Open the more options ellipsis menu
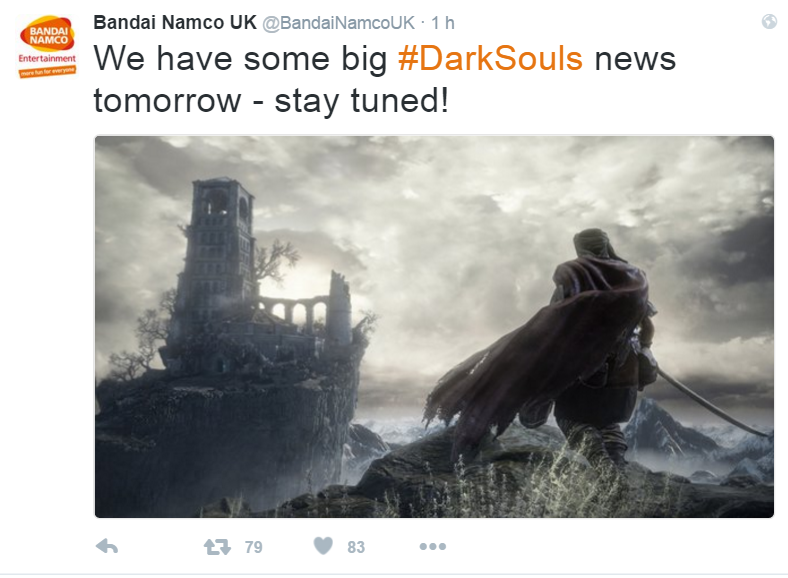This screenshot has height=578, width=788. pyautogui.click(x=433, y=546)
